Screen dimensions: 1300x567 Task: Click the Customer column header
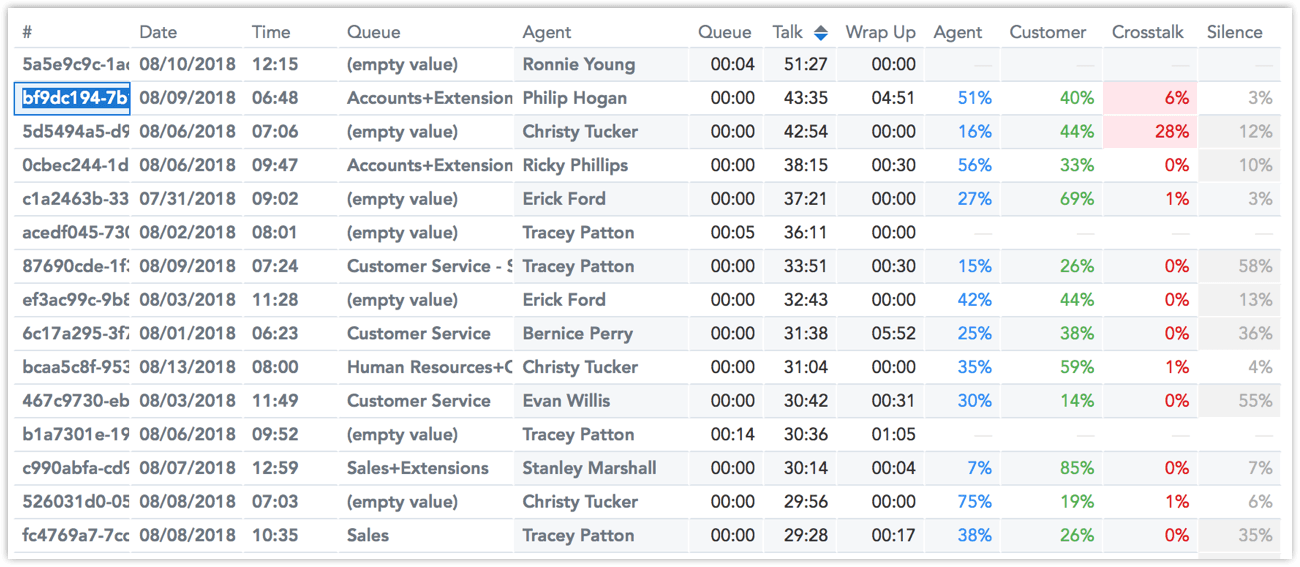click(1047, 32)
